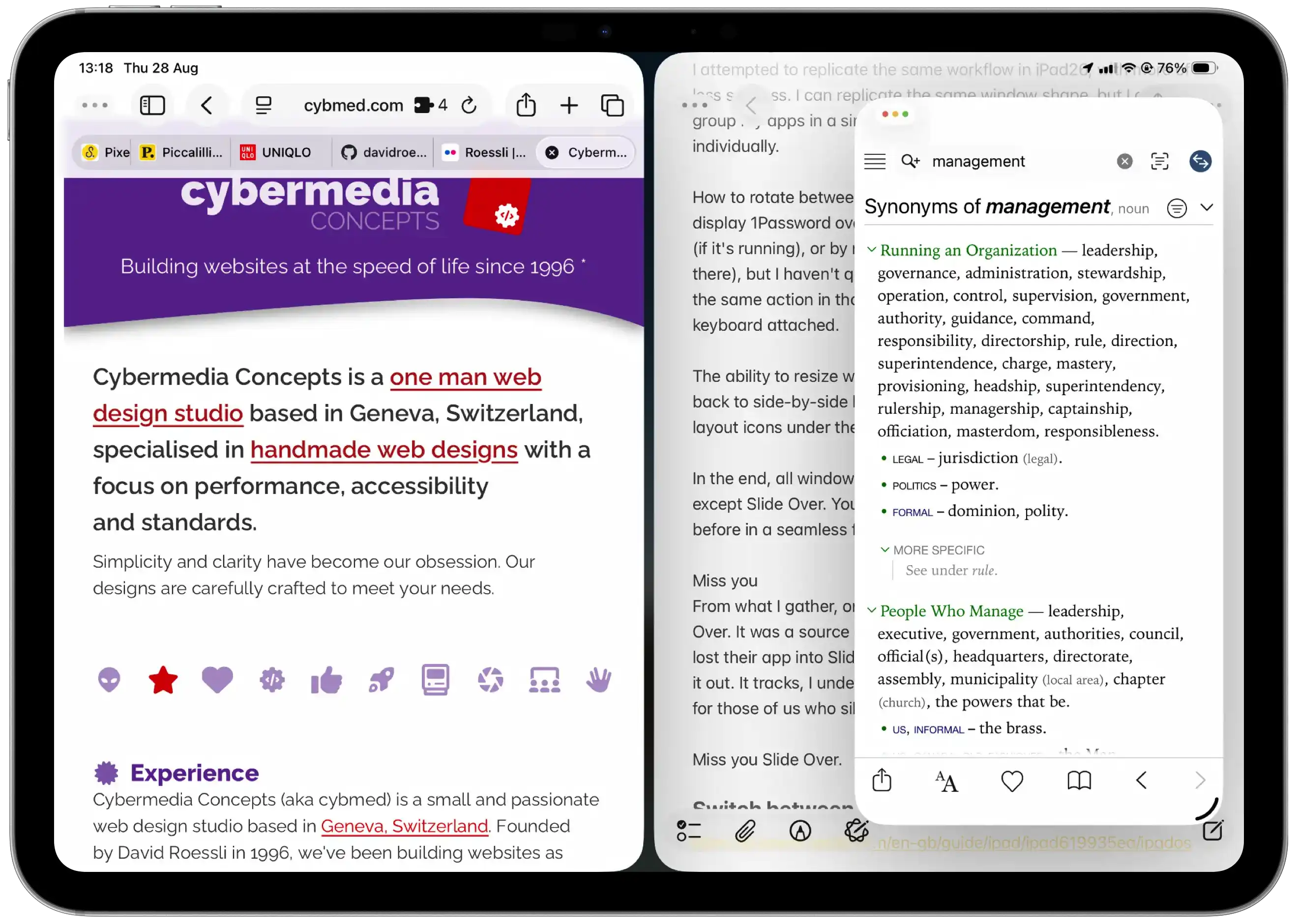Adjust text size with AA button
Image resolution: width=1298 pixels, height=924 pixels.
point(946,781)
